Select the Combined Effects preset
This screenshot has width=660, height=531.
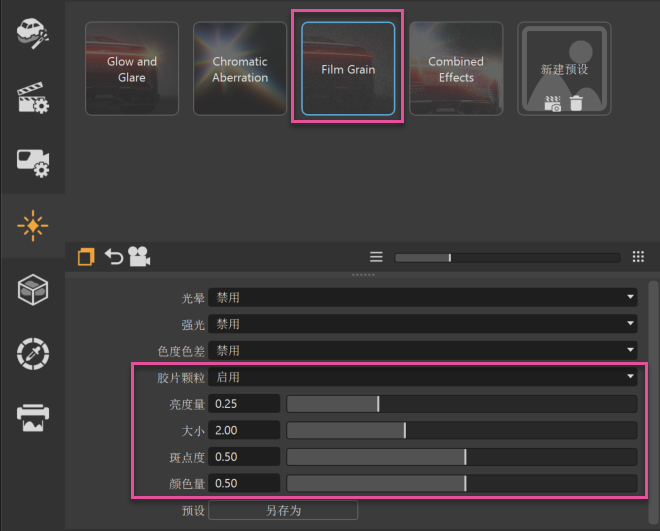[x=456, y=69]
